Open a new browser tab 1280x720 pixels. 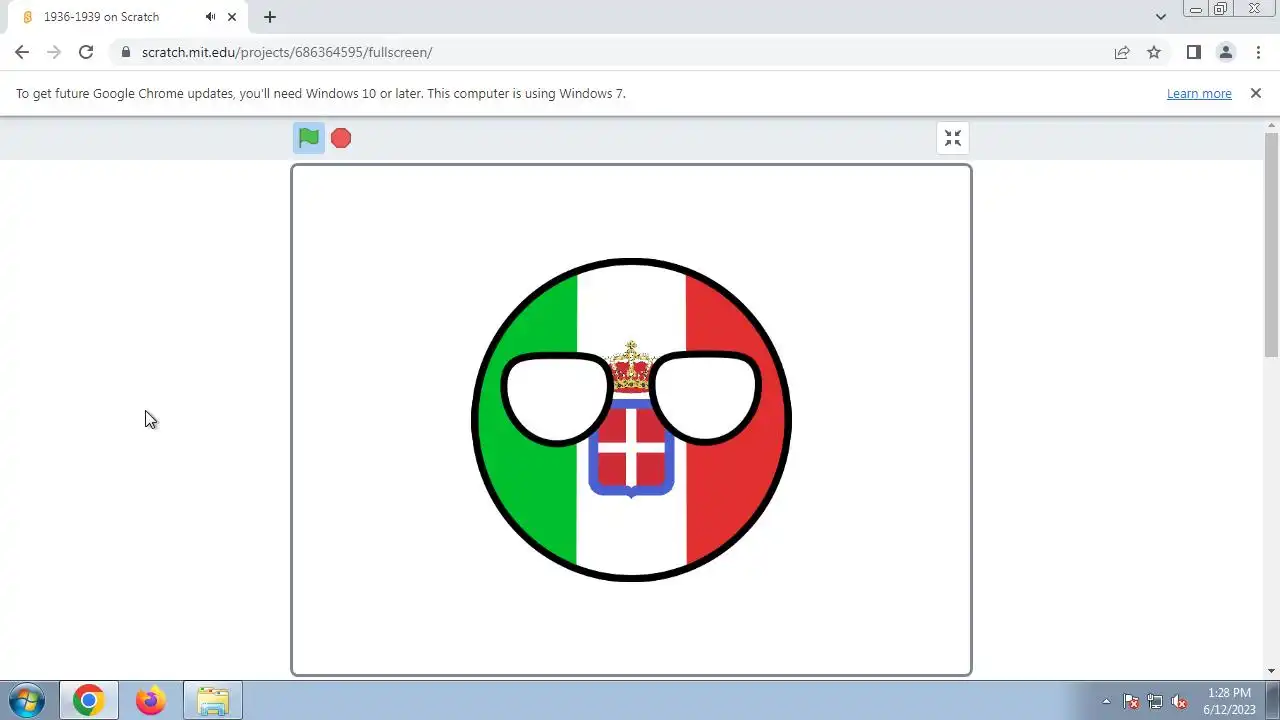(270, 17)
